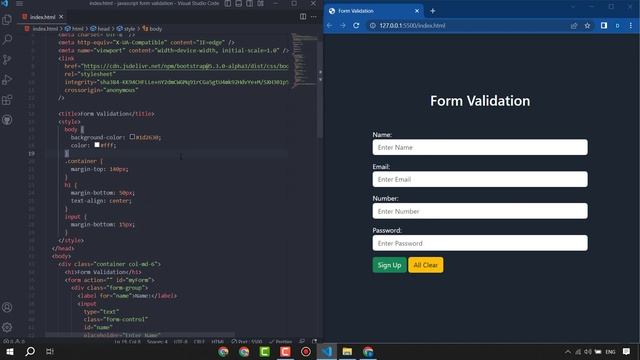This screenshot has width=640, height=360.
Task: Open Windows taskbar search
Action: 30,351
